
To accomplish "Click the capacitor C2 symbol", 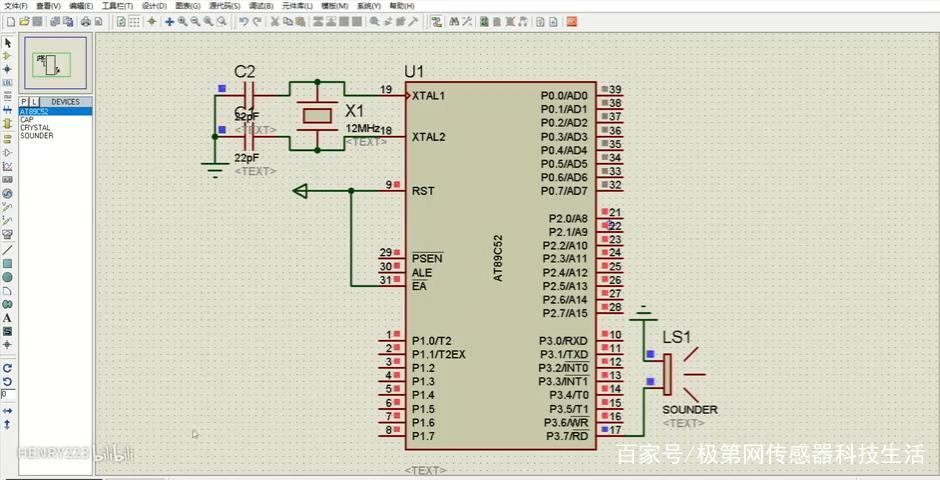I will 250,95.
